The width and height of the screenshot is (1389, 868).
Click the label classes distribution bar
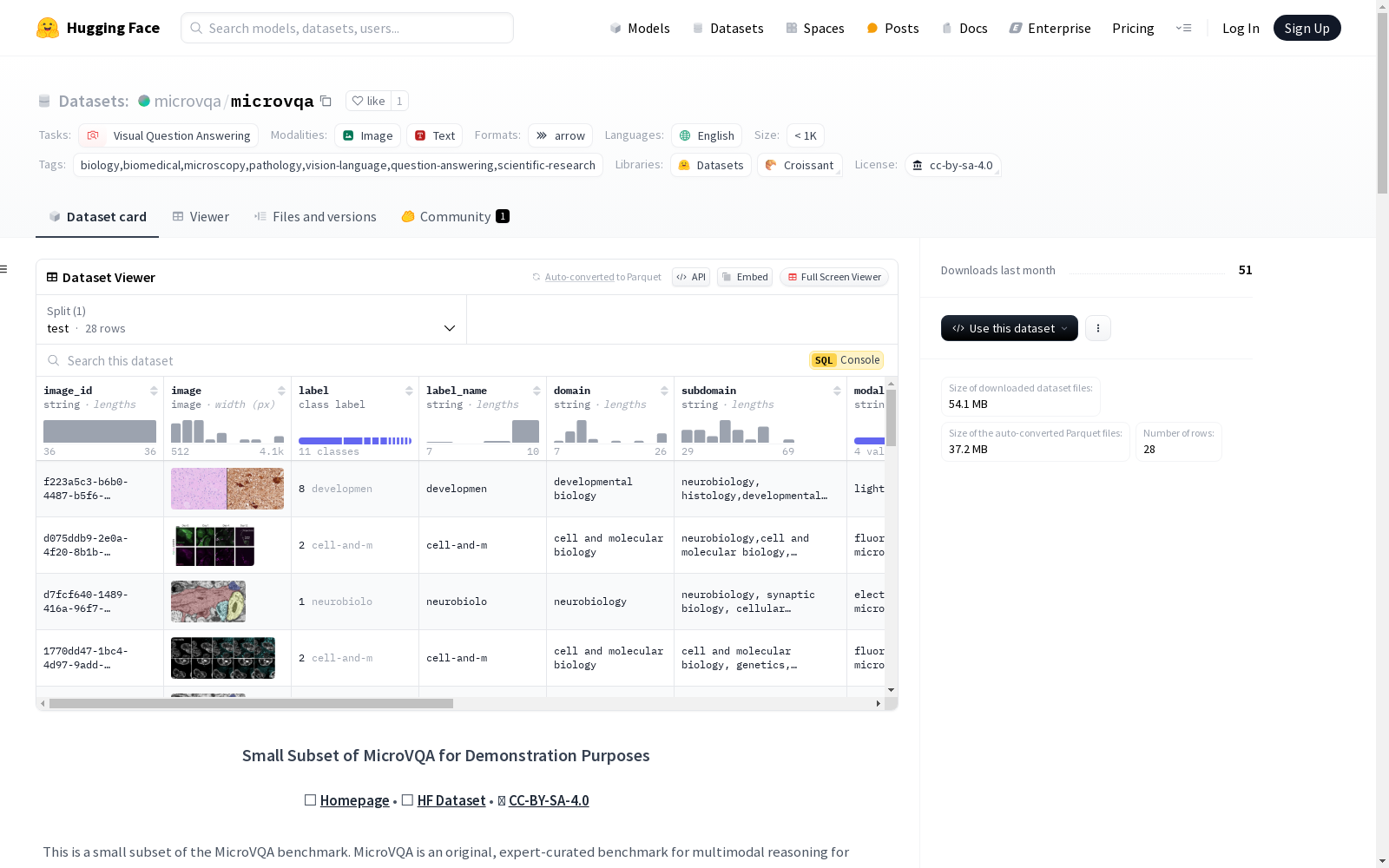(x=355, y=441)
